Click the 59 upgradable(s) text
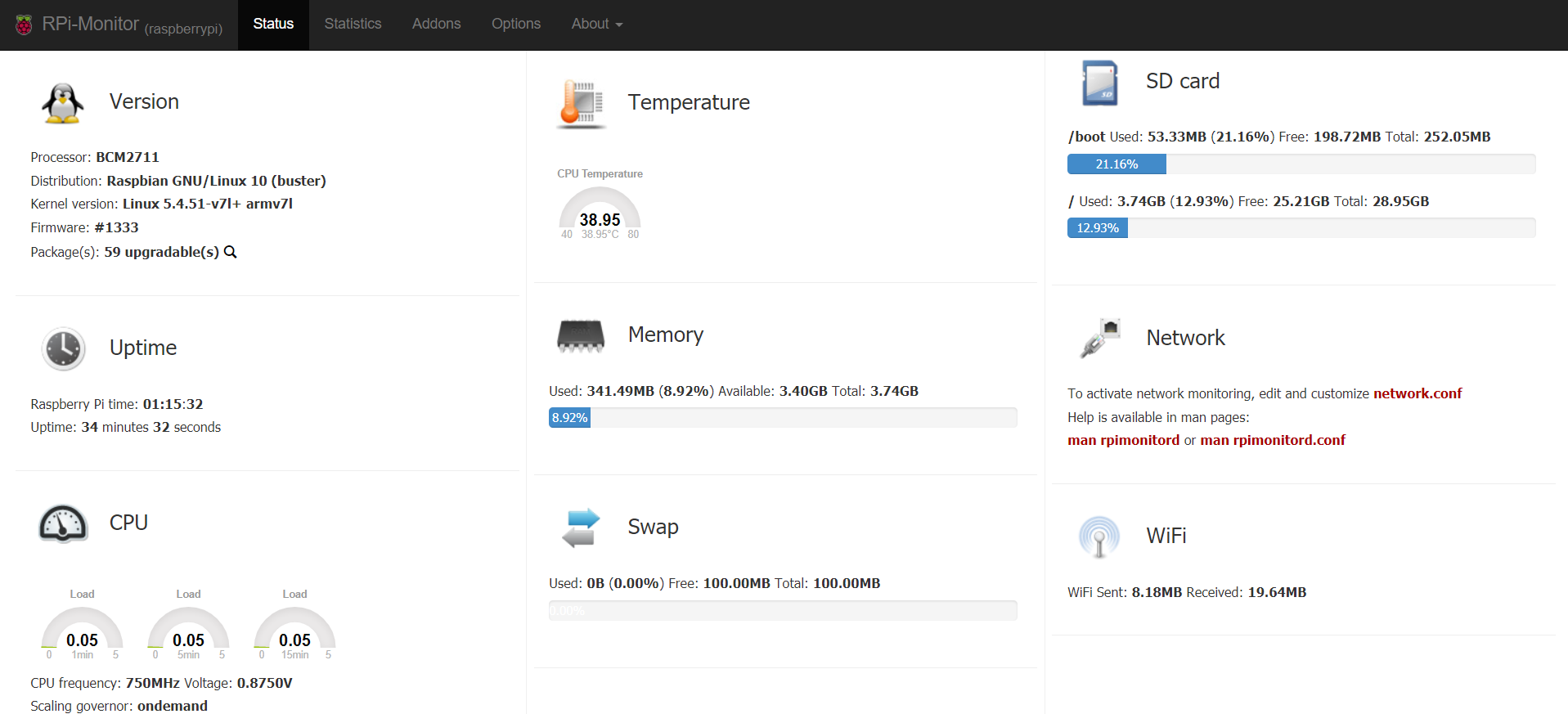 click(x=162, y=252)
